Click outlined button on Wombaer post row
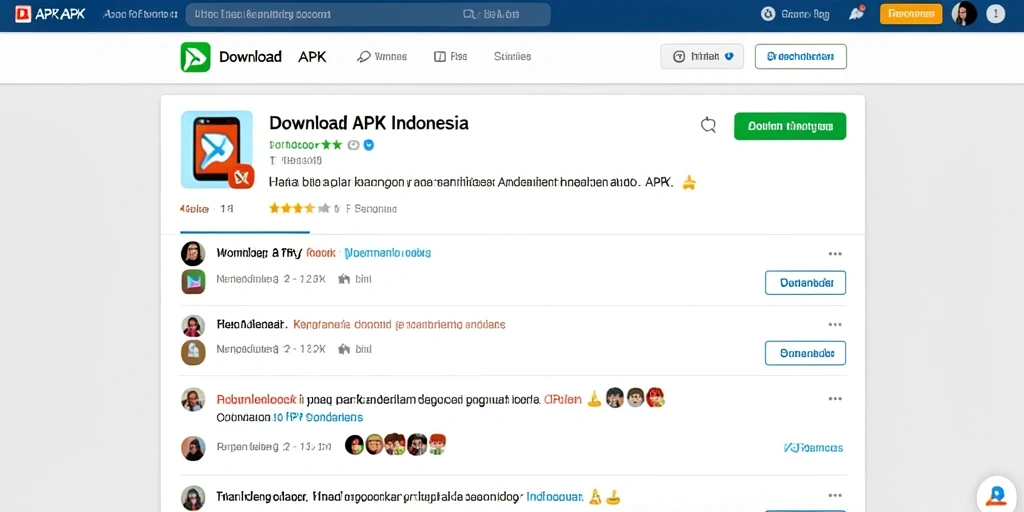 (805, 283)
